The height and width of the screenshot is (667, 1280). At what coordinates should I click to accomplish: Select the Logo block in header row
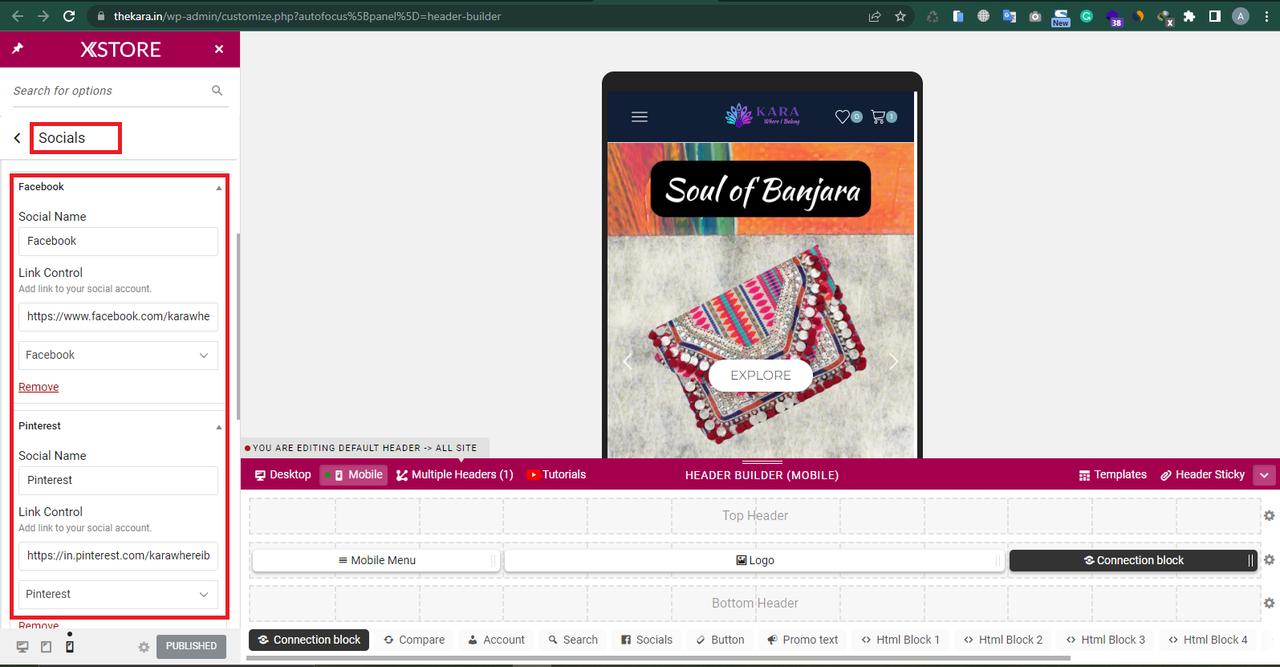(754, 560)
